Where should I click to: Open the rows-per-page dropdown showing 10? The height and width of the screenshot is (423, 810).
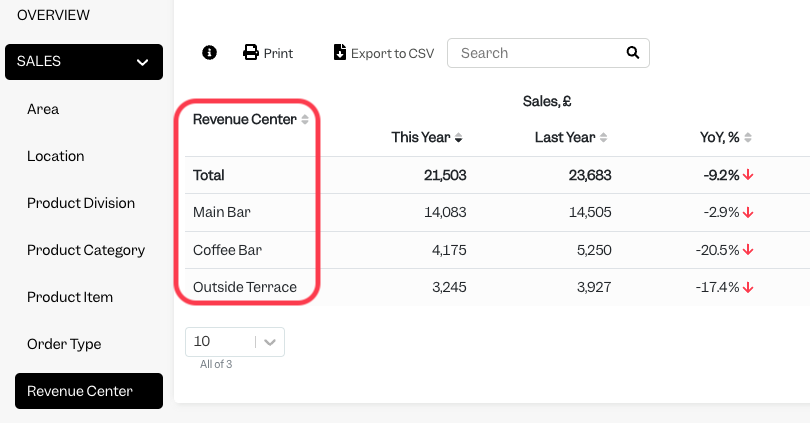[235, 342]
